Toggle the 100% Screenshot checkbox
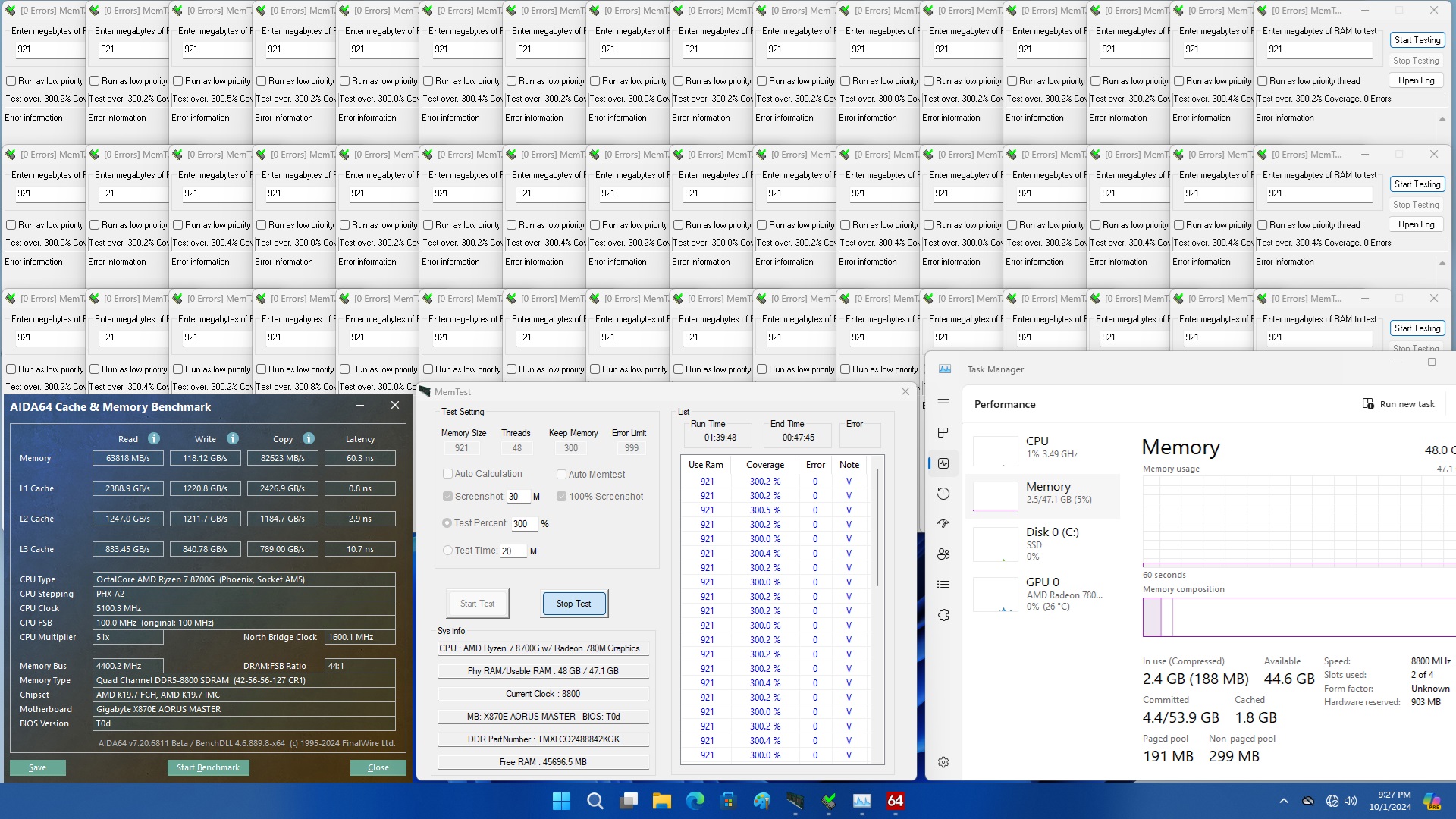Viewport: 1456px width, 819px height. click(x=562, y=497)
